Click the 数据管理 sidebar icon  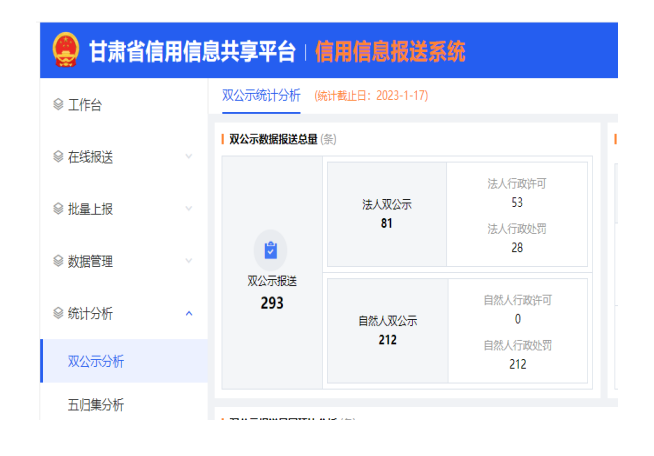(57, 261)
